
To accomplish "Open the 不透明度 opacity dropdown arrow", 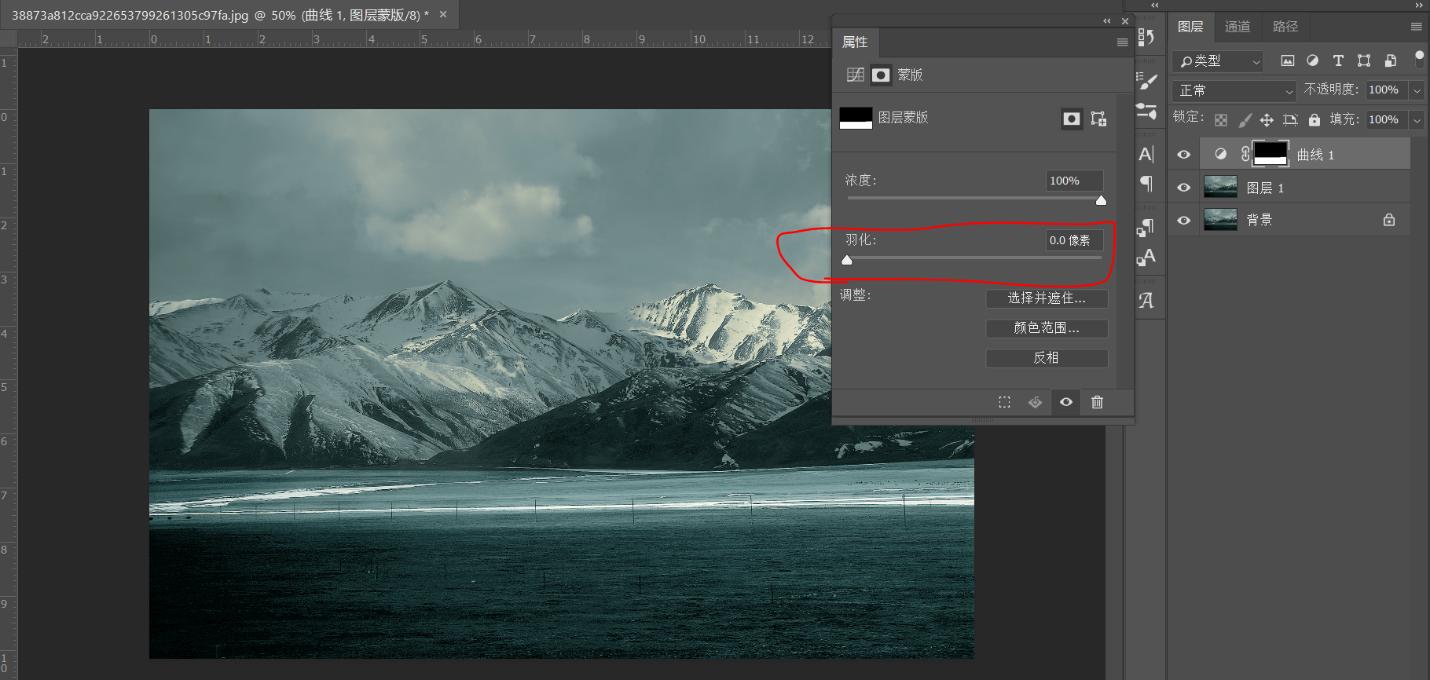I will click(x=1416, y=90).
